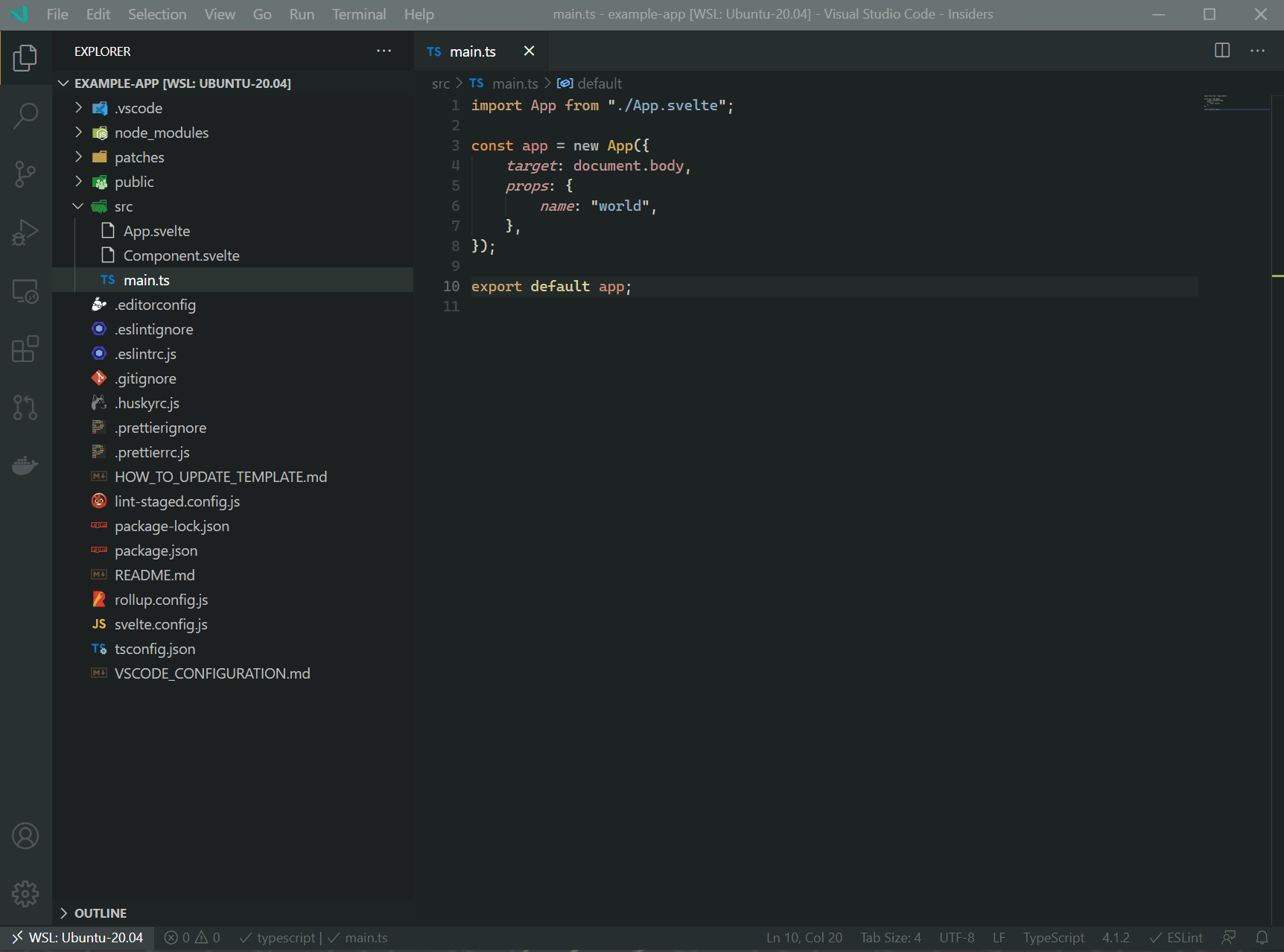Image resolution: width=1284 pixels, height=952 pixels.
Task: Open the Source Control view
Action: (26, 174)
